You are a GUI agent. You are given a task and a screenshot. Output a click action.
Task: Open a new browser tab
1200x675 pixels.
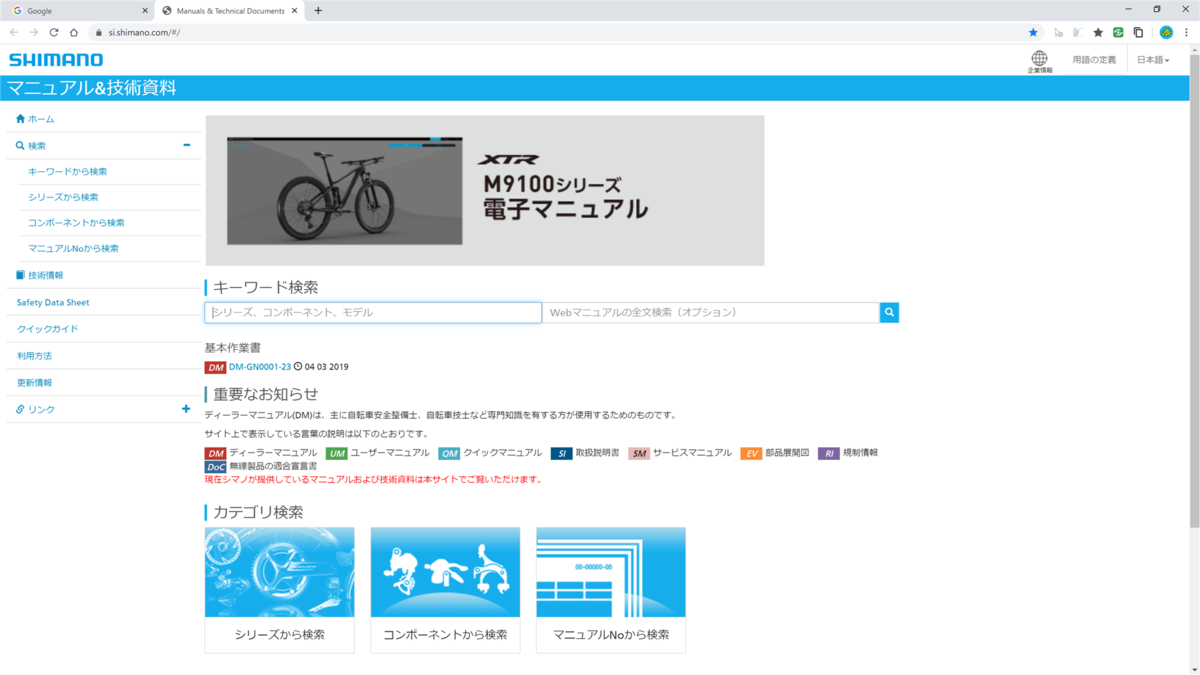tap(318, 10)
